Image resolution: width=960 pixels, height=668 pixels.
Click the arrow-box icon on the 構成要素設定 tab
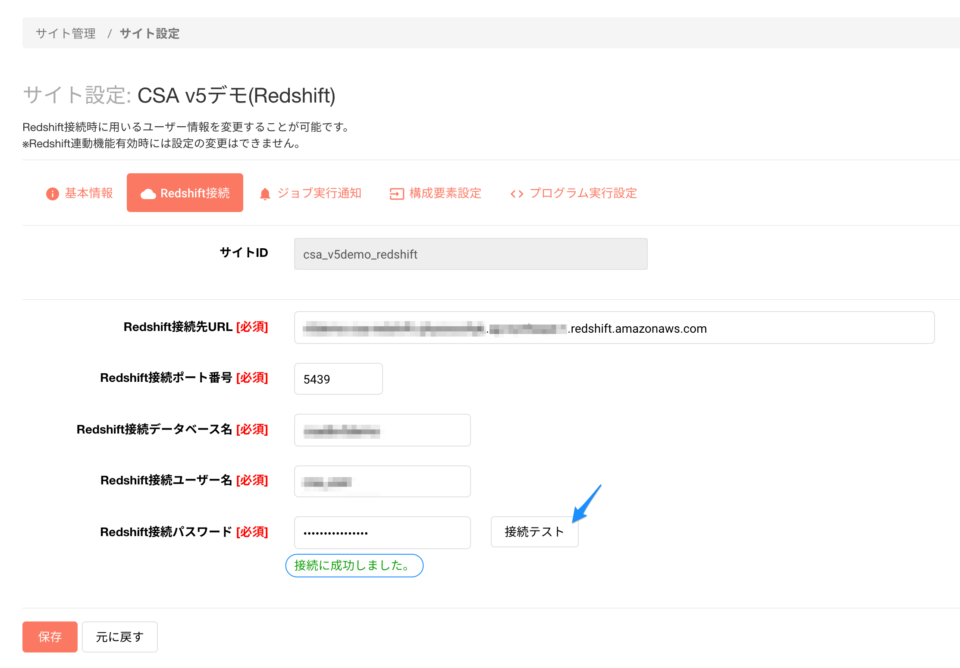click(x=395, y=193)
